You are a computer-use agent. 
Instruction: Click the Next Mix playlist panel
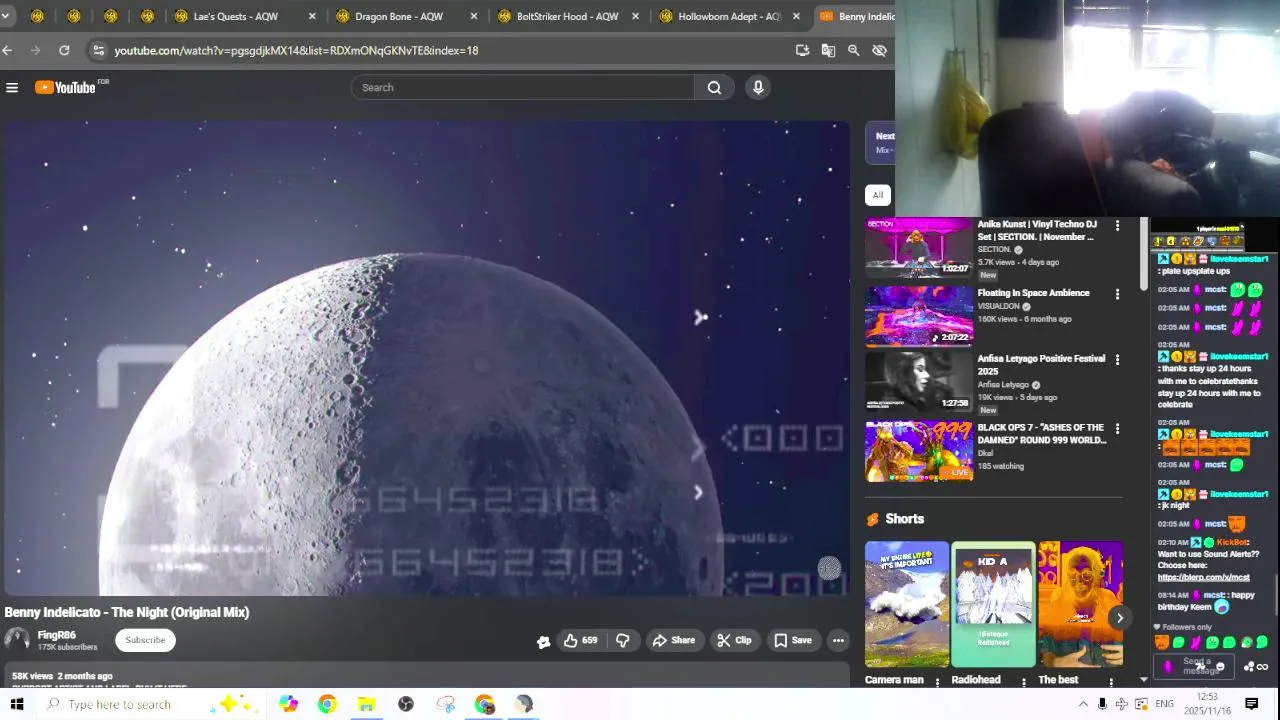880,143
